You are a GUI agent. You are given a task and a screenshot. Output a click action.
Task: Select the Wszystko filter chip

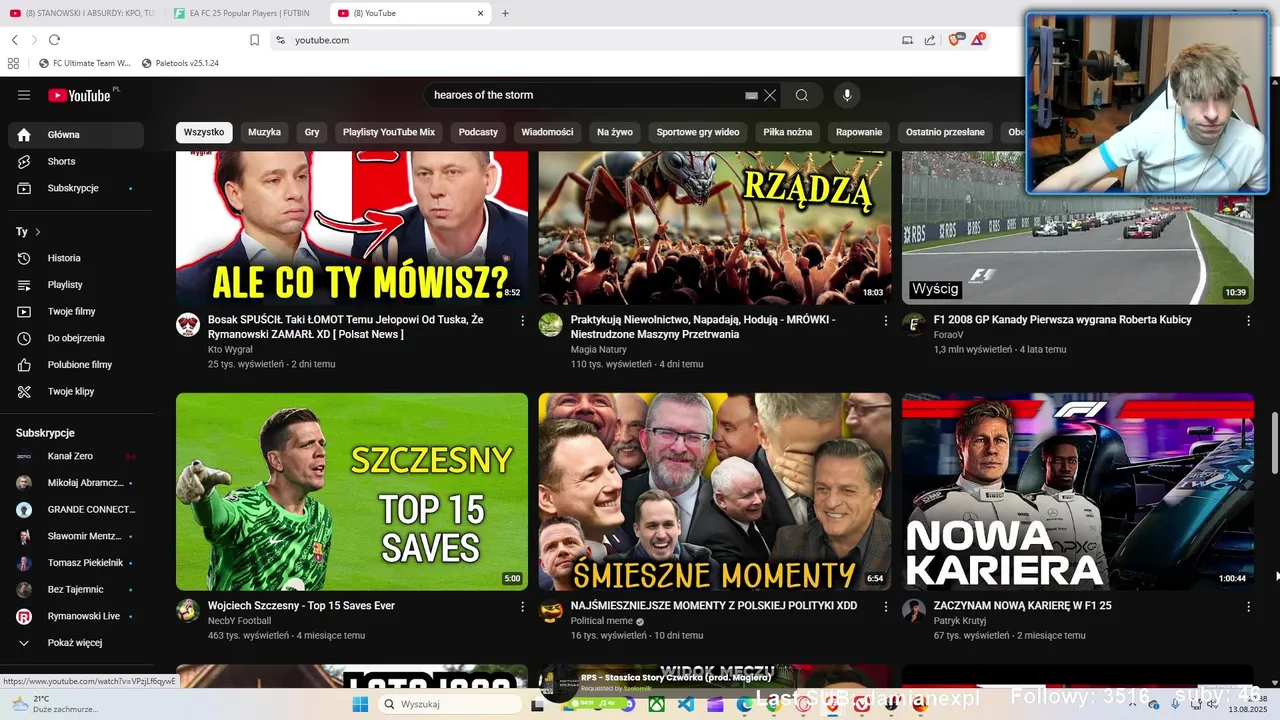coord(204,132)
